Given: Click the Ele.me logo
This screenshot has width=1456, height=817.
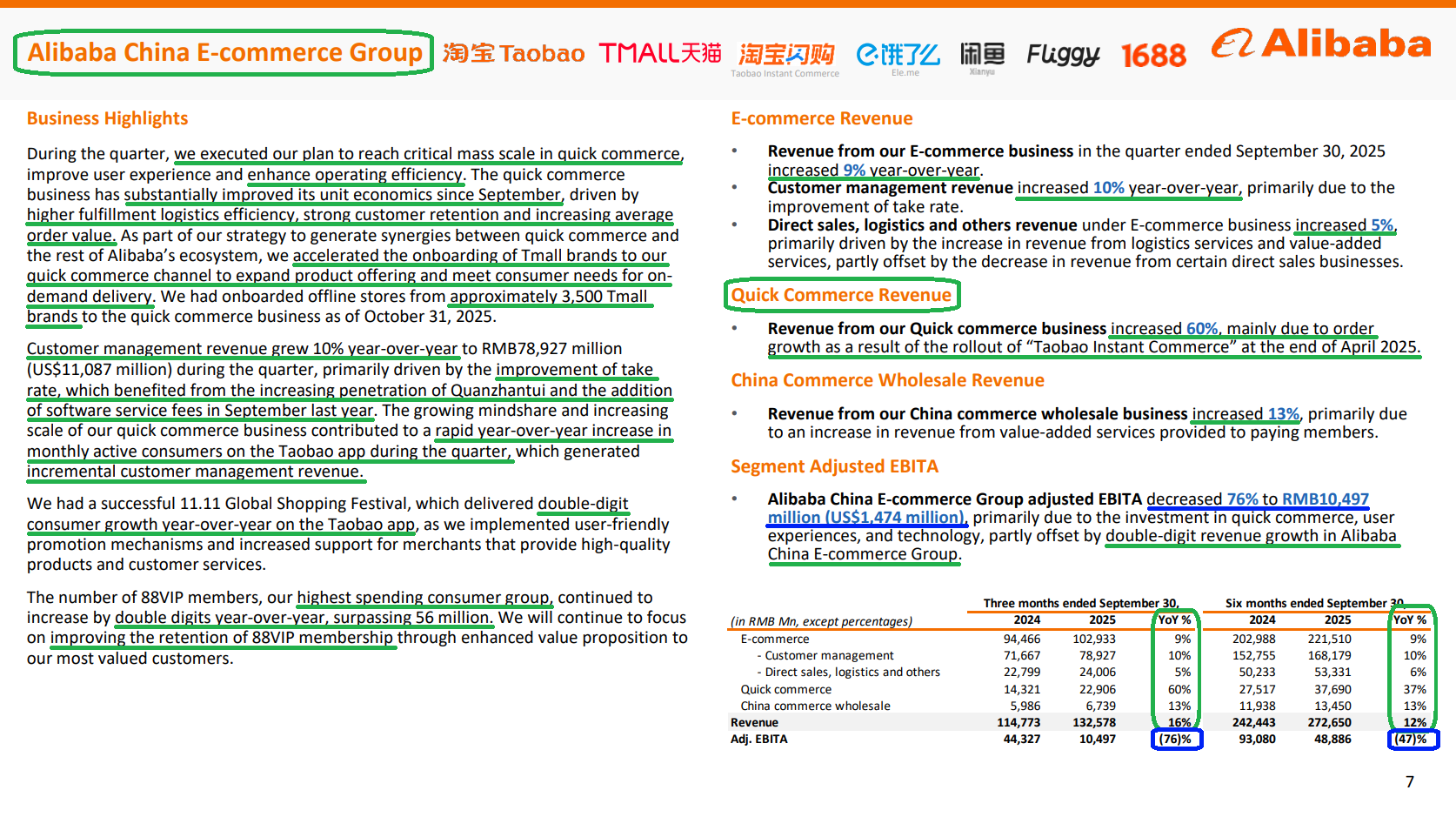Looking at the screenshot, I should (x=898, y=56).
